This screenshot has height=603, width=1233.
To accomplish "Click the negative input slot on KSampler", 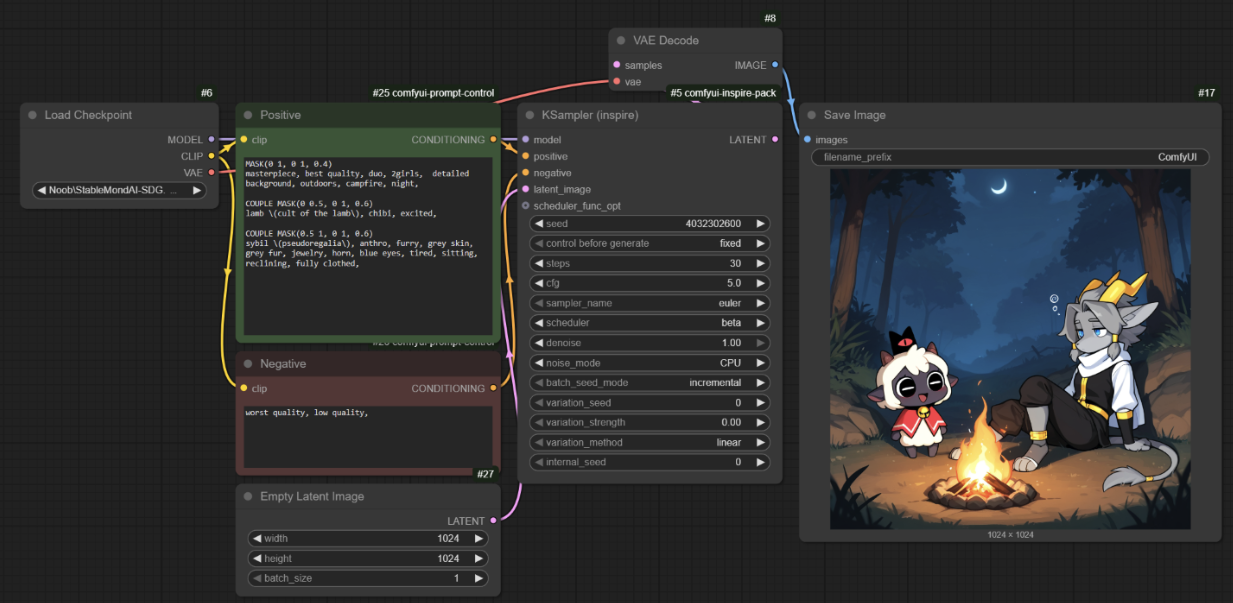I will (x=525, y=173).
